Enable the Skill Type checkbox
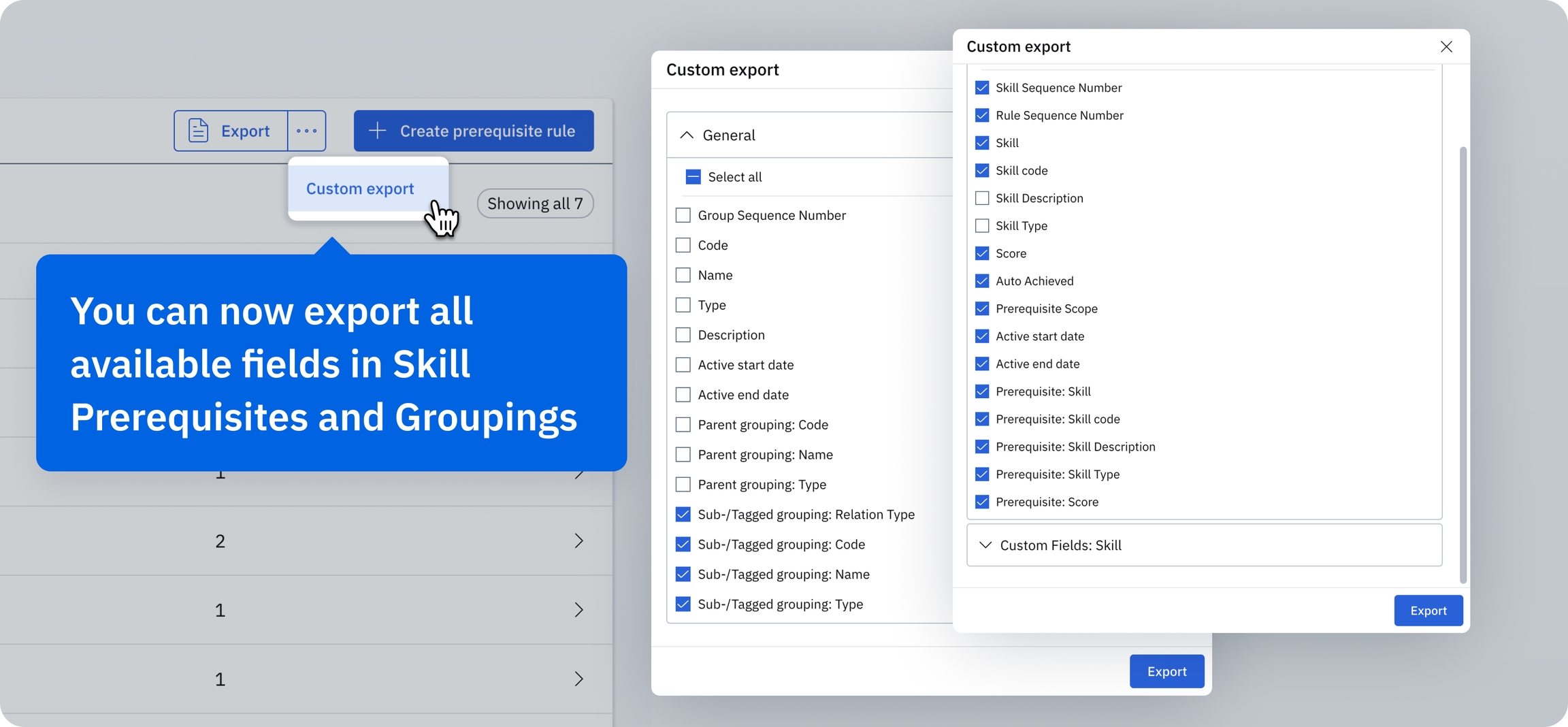The image size is (1568, 727). tap(981, 226)
